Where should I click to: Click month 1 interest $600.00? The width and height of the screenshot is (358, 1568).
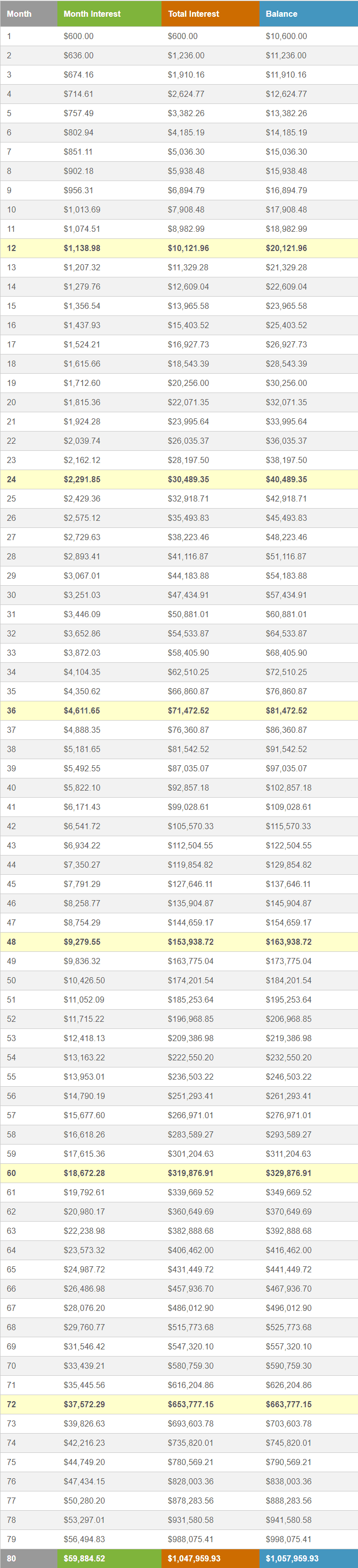[x=79, y=37]
